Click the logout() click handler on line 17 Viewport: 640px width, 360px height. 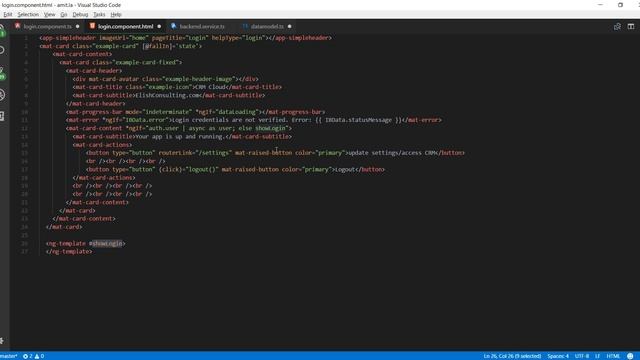tap(189, 169)
